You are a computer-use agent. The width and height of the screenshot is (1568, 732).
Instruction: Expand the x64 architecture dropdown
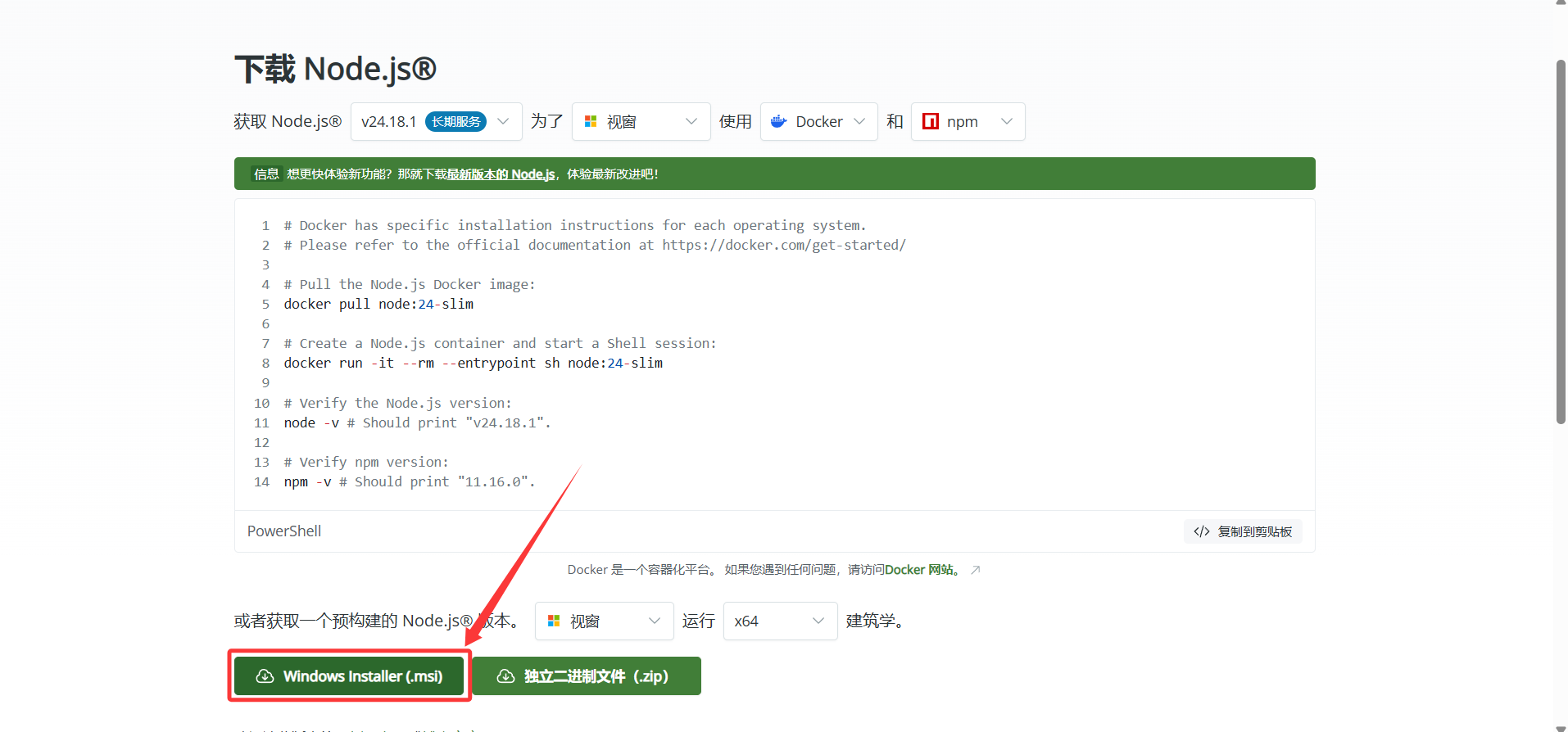780,621
